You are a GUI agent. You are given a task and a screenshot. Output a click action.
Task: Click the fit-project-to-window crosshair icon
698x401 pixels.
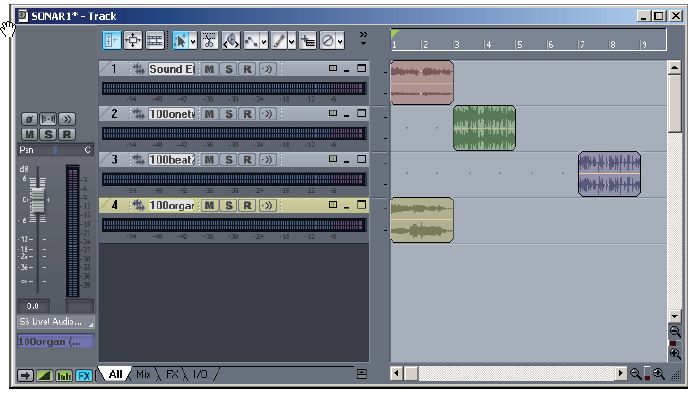pos(133,41)
